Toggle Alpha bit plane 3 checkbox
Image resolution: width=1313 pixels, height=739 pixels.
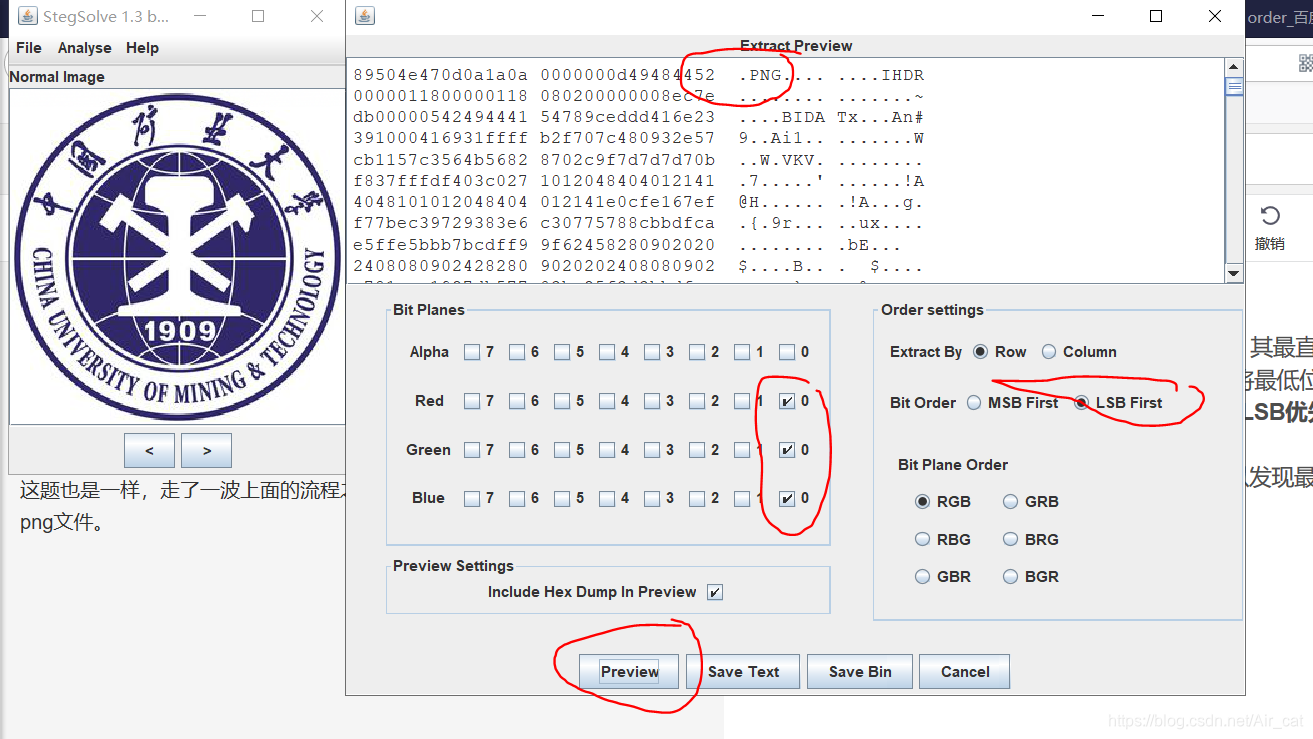(652, 352)
